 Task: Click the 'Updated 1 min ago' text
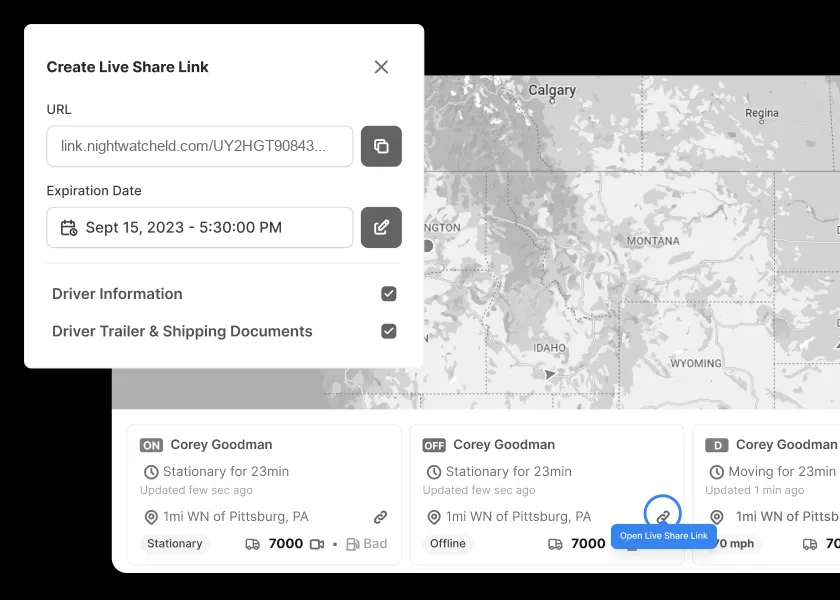point(754,490)
